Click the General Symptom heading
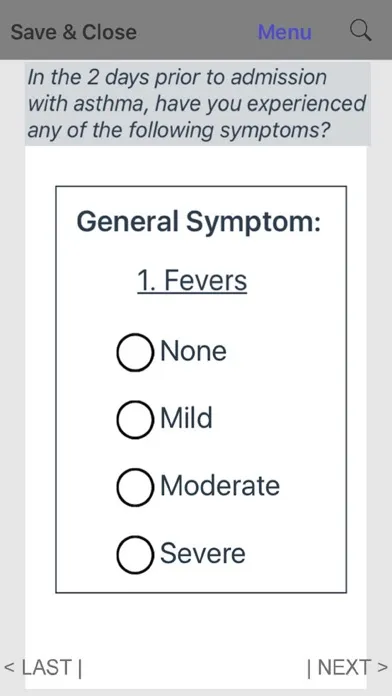This screenshot has height=696, width=392. click(198, 221)
